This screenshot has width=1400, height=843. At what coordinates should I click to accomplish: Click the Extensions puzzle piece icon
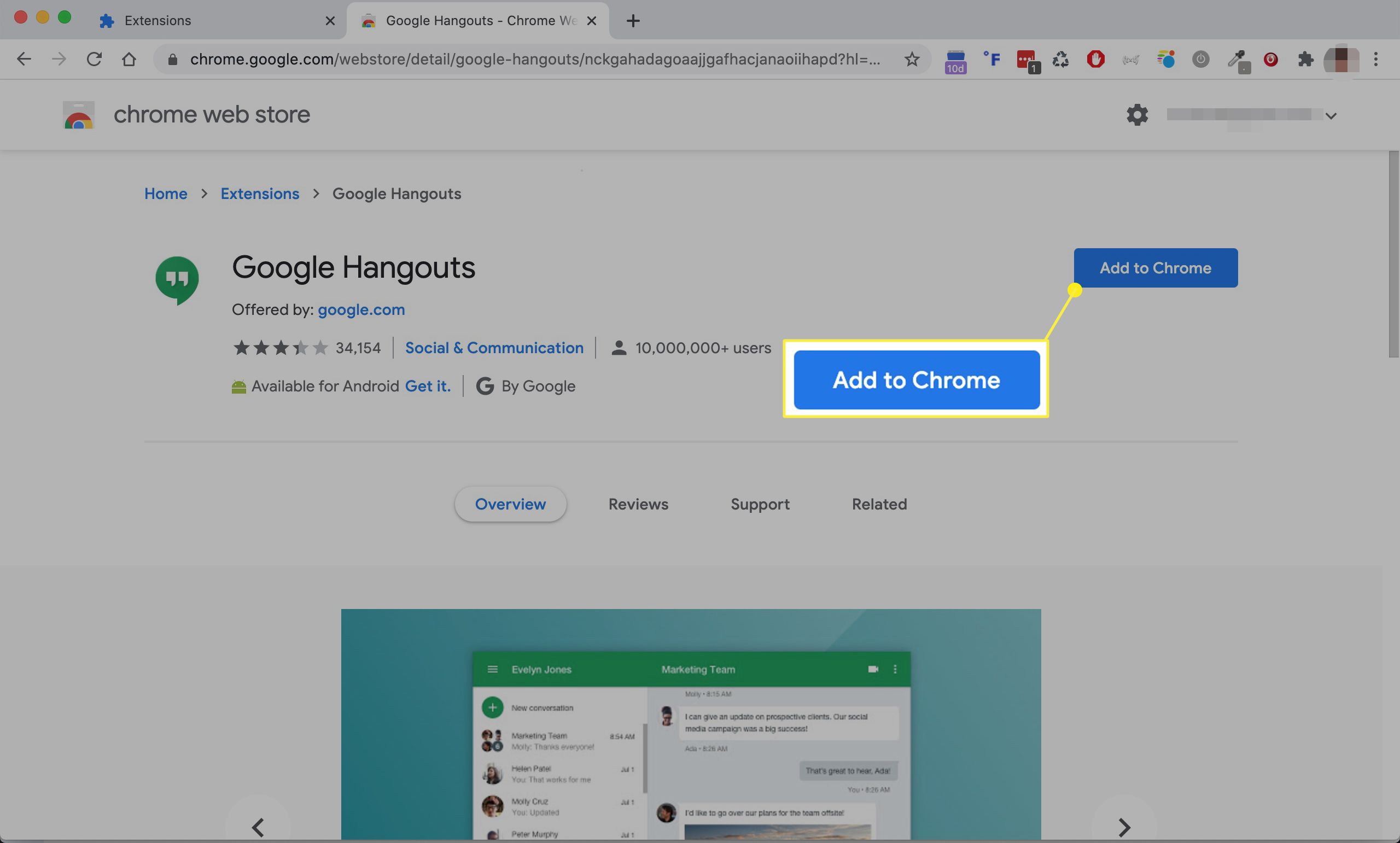tap(1305, 59)
